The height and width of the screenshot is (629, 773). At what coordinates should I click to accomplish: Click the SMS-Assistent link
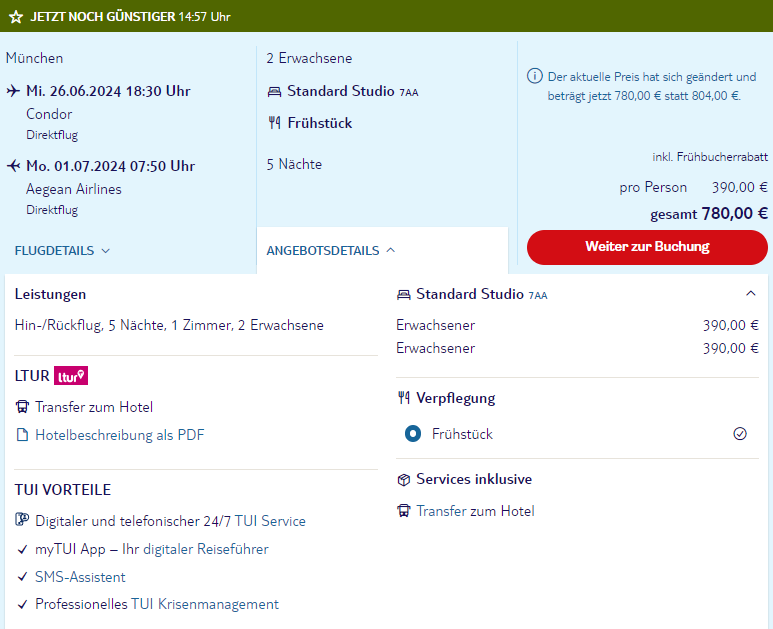tap(80, 577)
